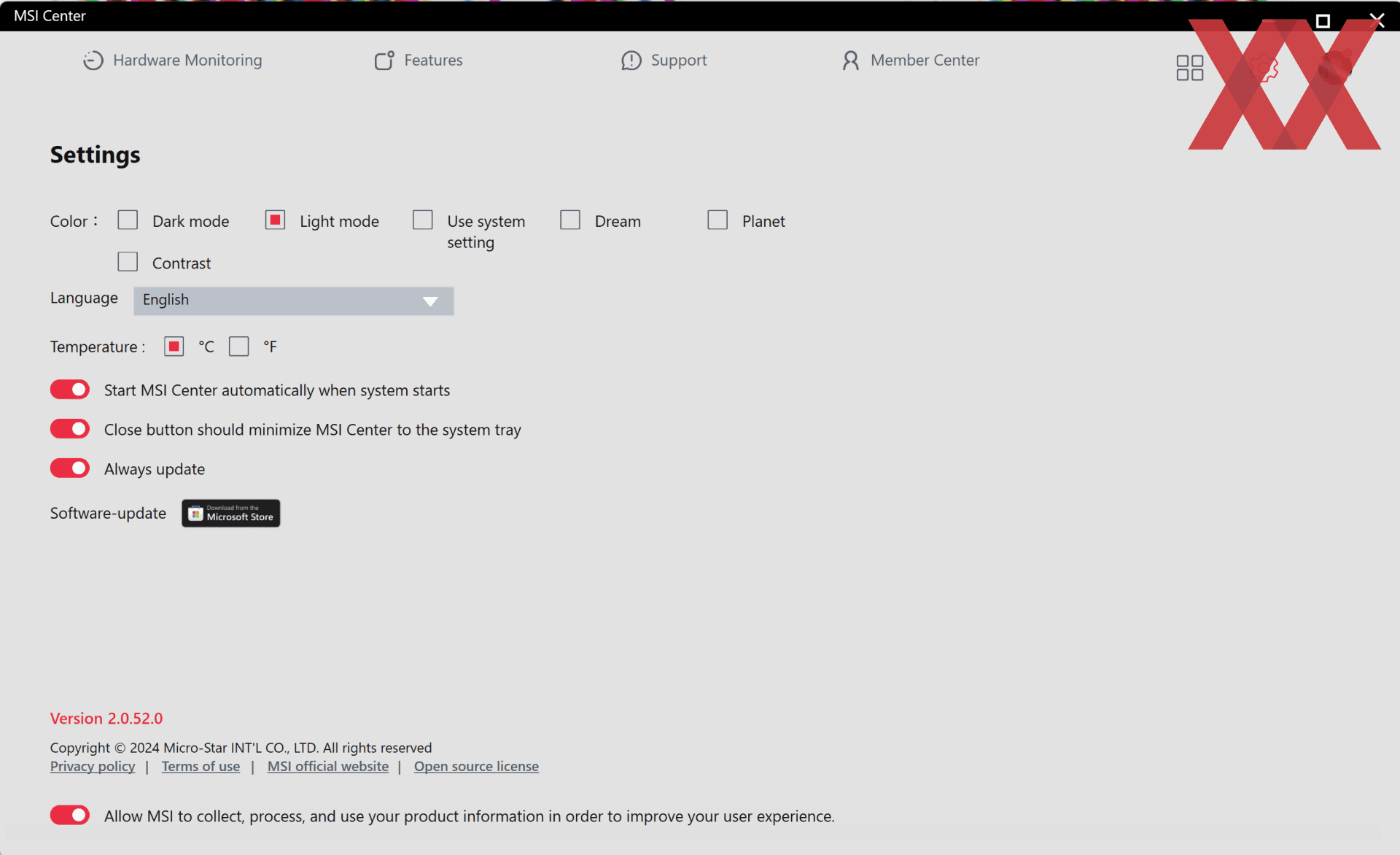Turn off the Always update switch
1400x855 pixels.
70,468
